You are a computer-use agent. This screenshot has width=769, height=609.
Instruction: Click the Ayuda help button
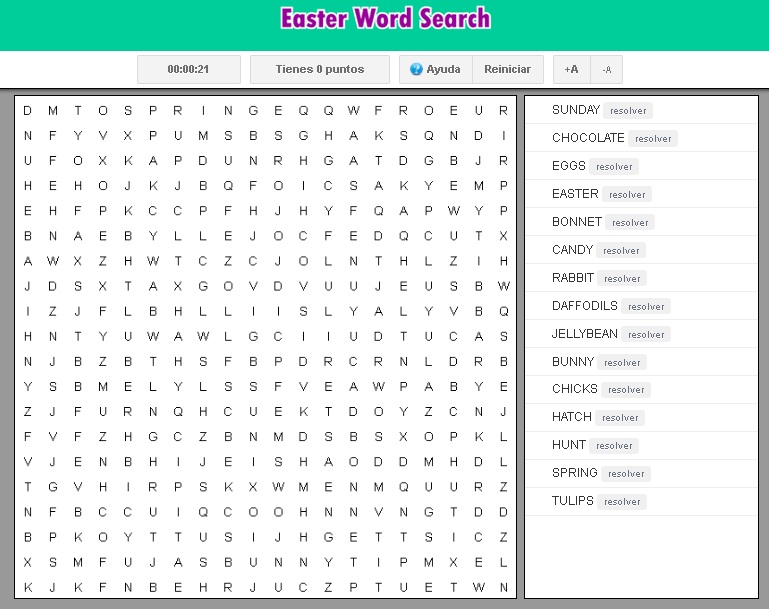click(x=435, y=70)
